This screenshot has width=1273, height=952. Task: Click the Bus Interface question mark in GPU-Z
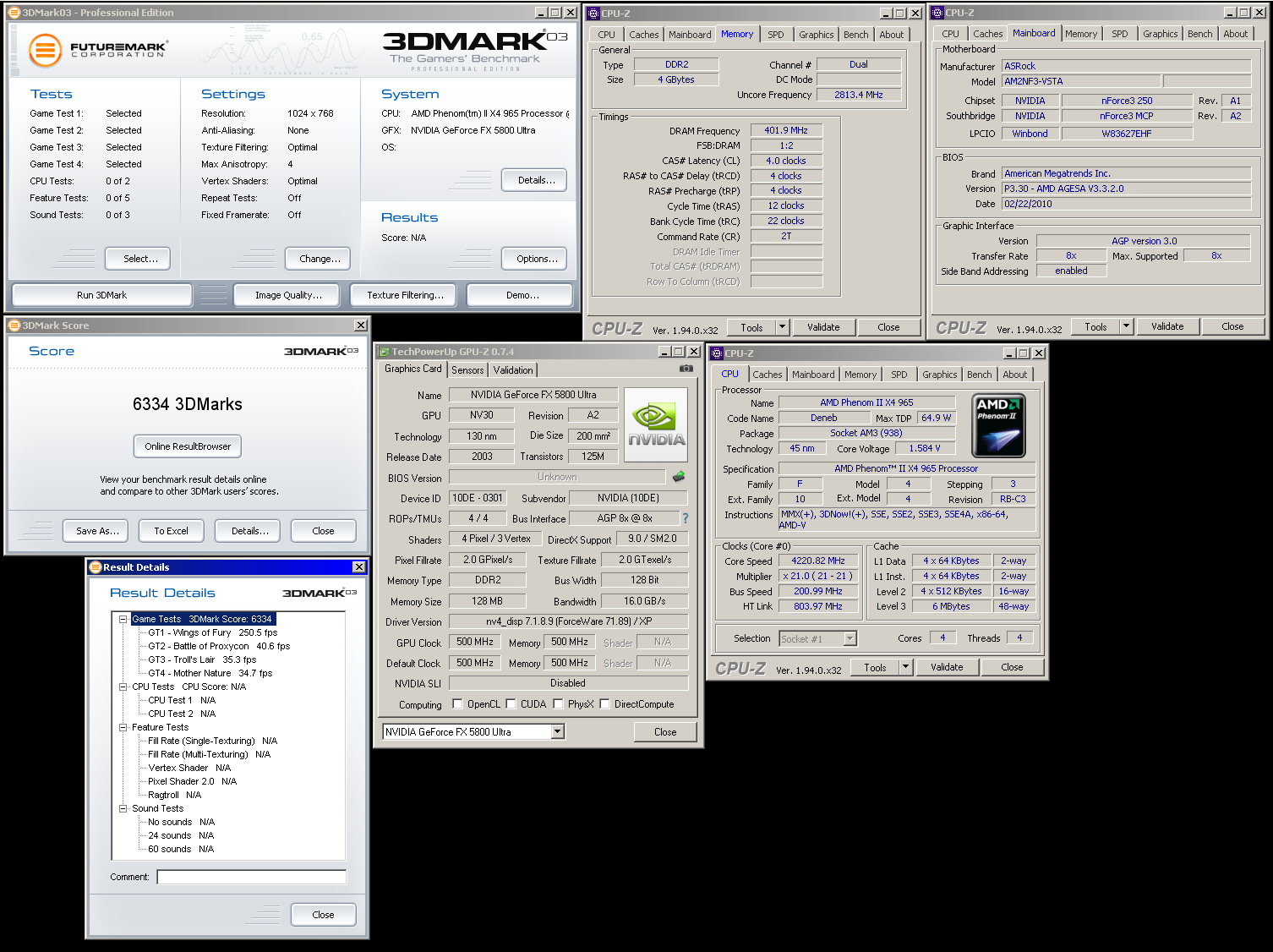tap(686, 518)
